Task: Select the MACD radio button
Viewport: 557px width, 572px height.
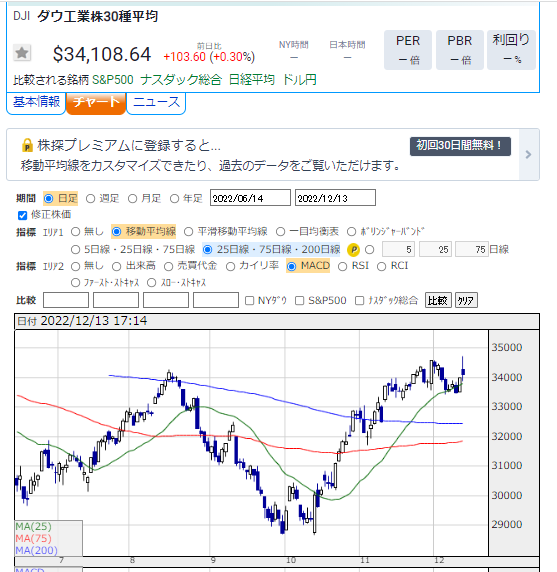Action: (x=291, y=267)
